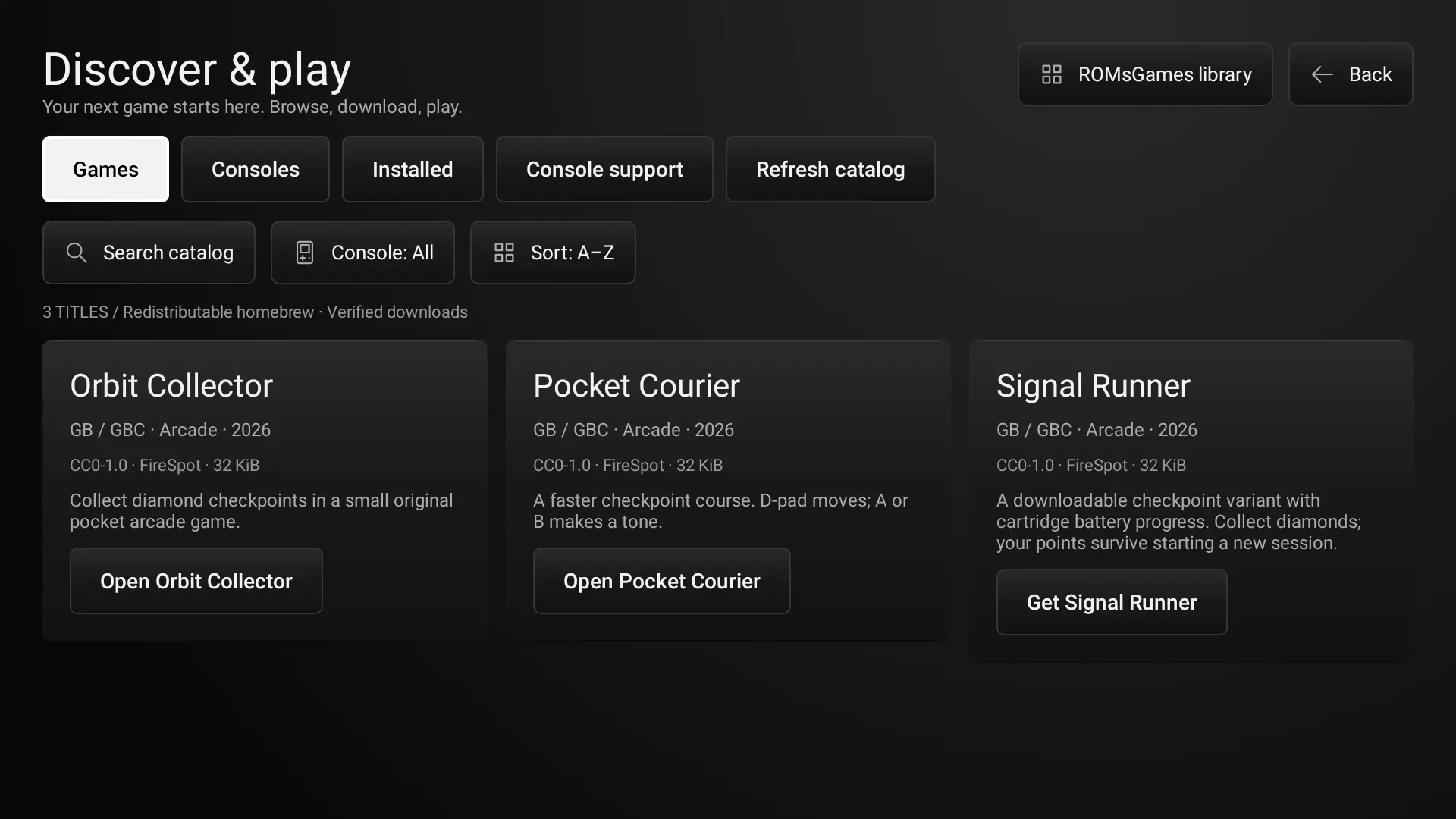Show the Installed tab
Screen dimensions: 1456x819
click(x=413, y=169)
